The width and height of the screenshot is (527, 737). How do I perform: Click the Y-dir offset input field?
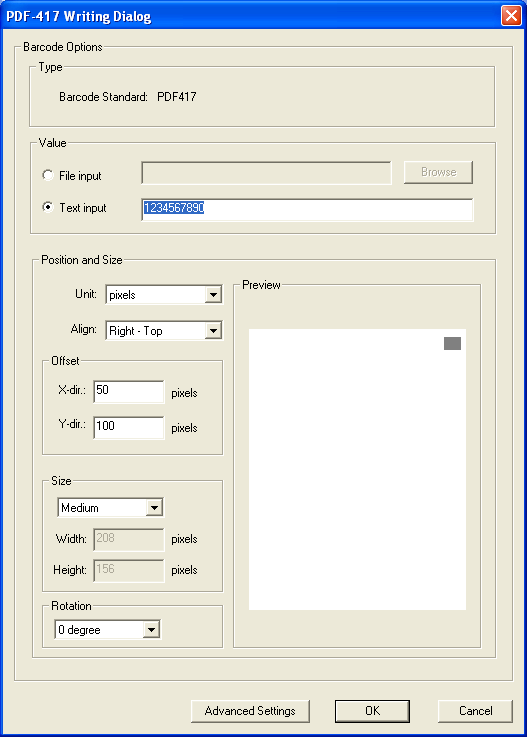coord(129,427)
